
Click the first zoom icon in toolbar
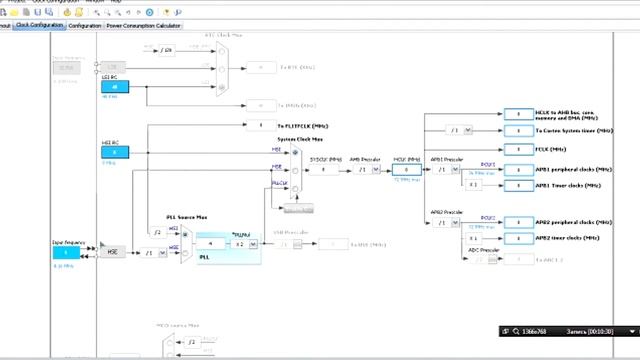(x=97, y=13)
